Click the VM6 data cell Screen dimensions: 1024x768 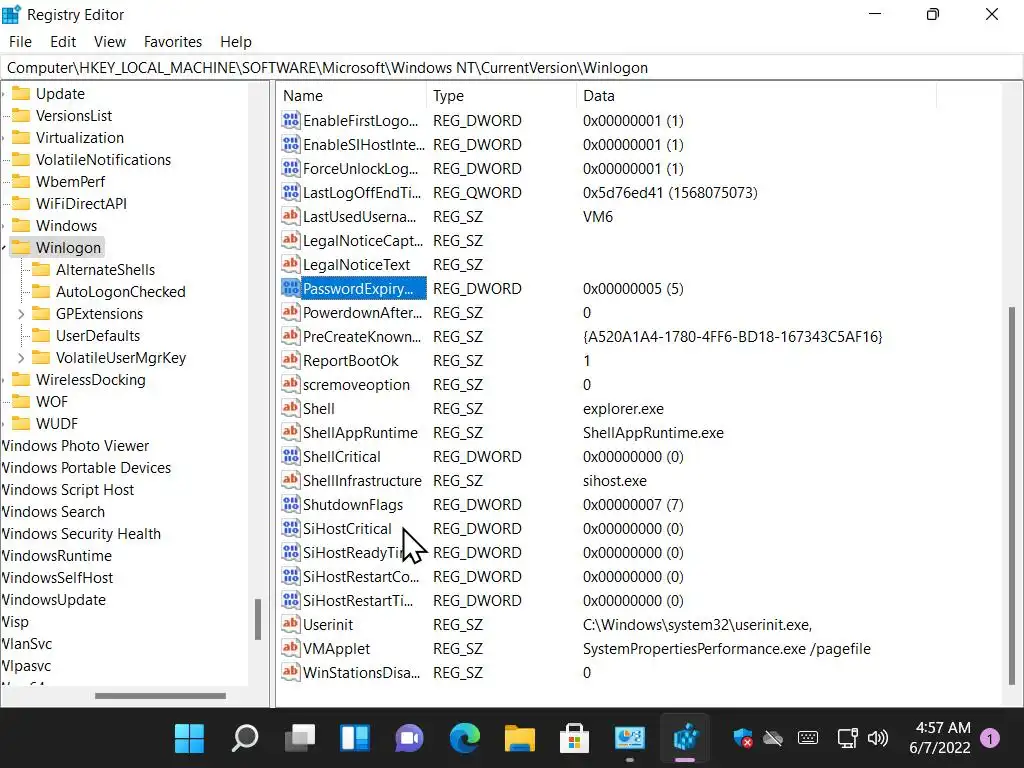coord(598,217)
